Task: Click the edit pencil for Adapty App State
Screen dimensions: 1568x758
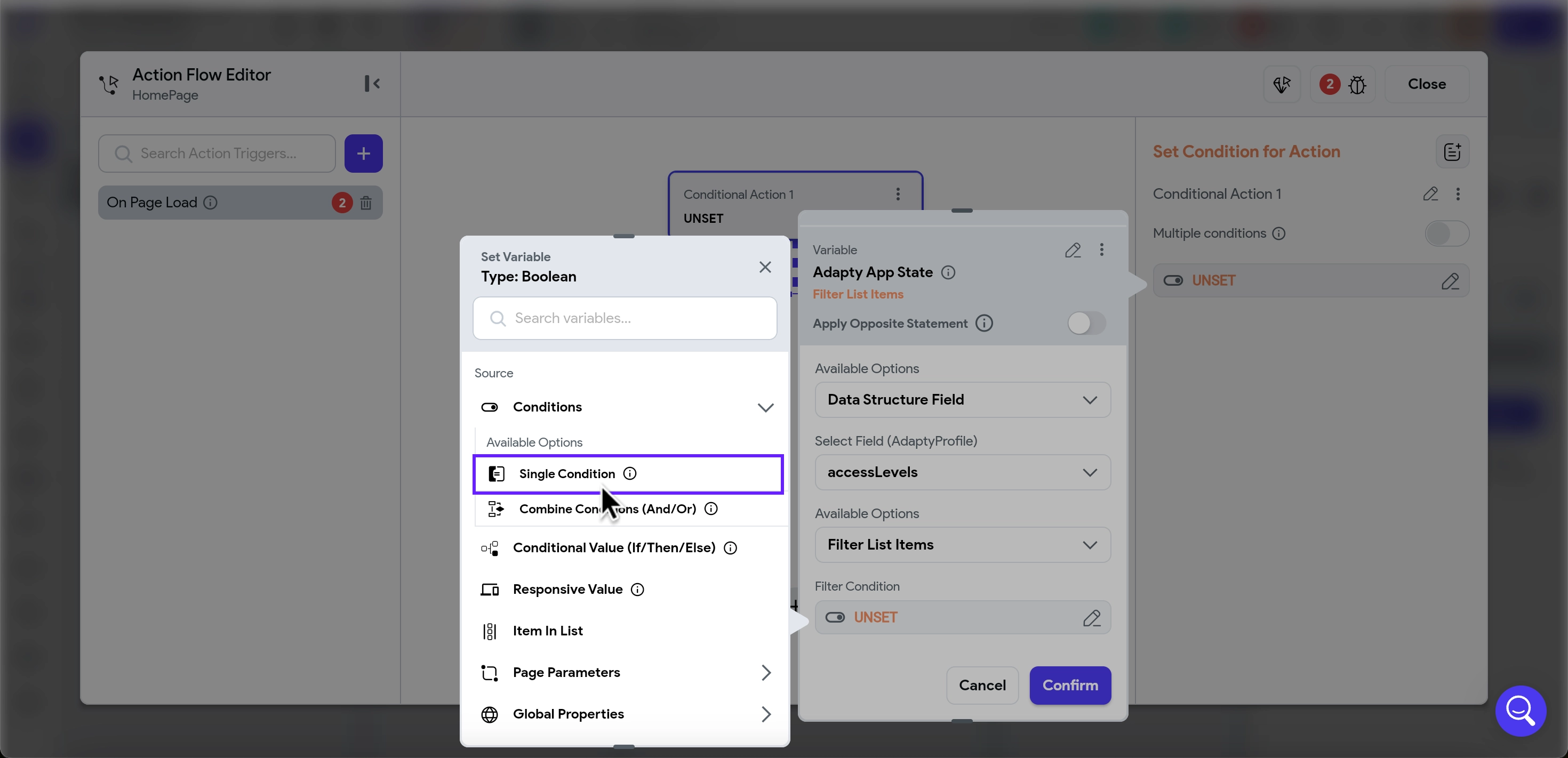Action: 1073,250
